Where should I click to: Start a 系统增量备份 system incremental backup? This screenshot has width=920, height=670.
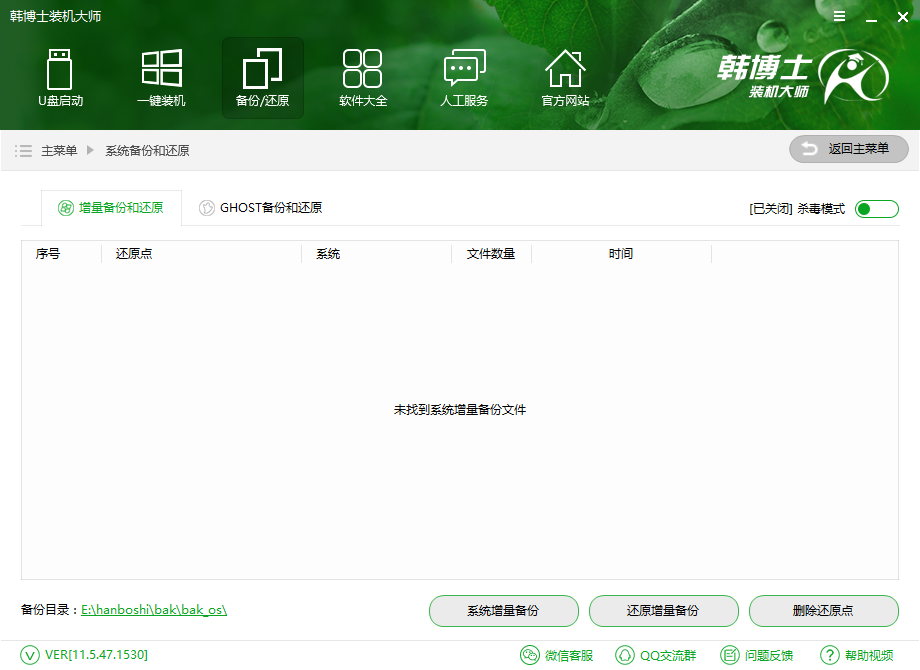[504, 611]
